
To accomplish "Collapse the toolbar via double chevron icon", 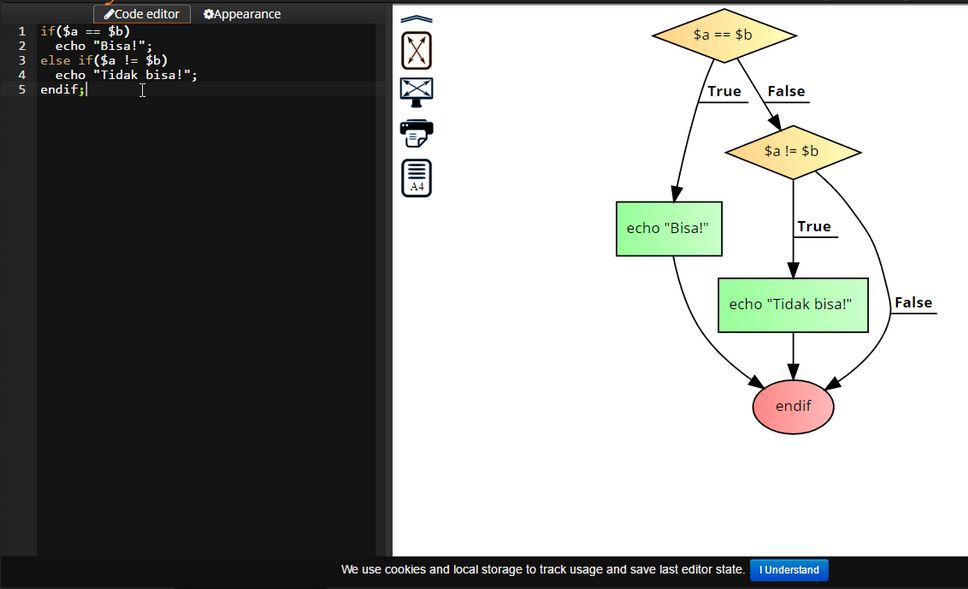I will 414,17.
